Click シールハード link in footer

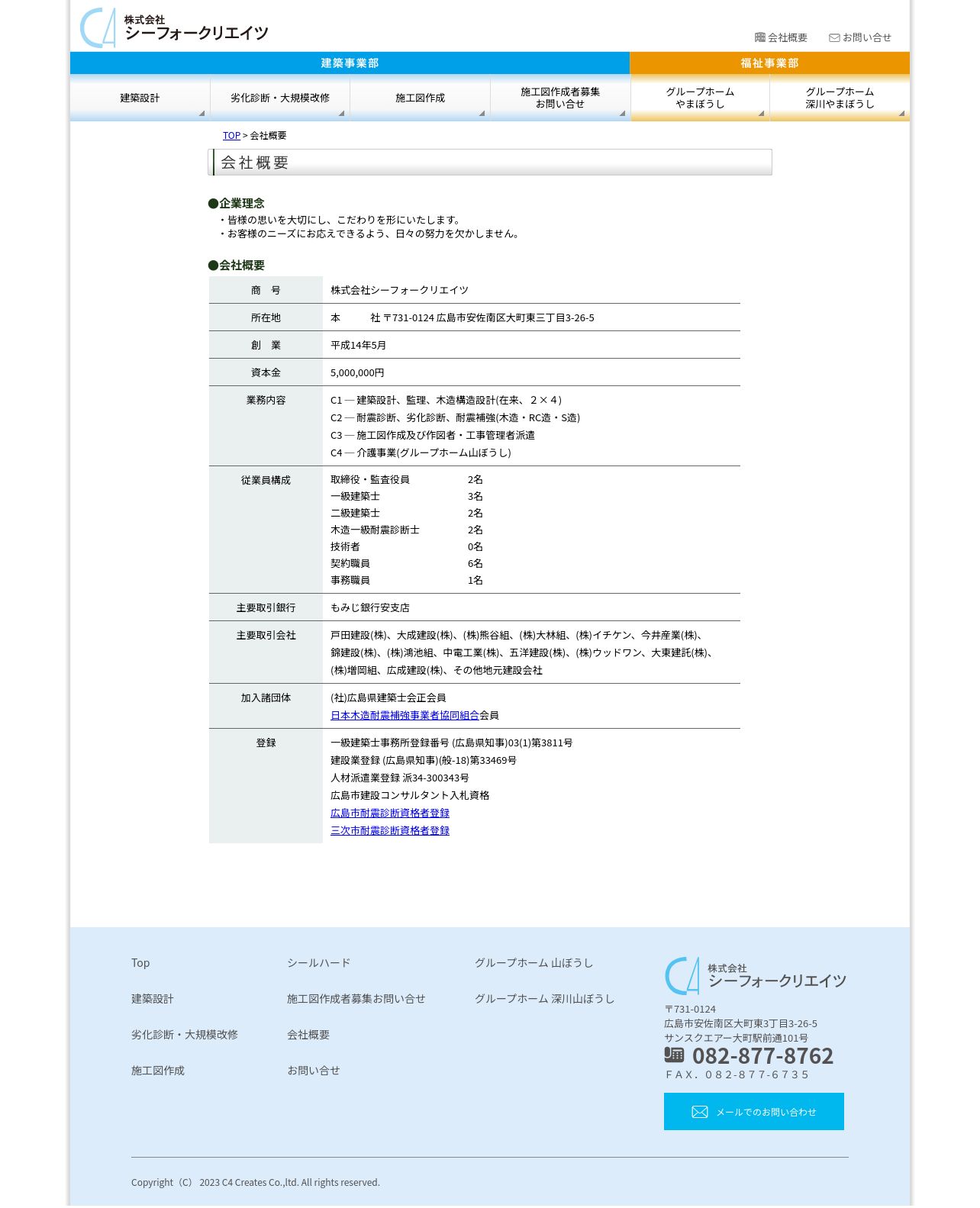319,963
